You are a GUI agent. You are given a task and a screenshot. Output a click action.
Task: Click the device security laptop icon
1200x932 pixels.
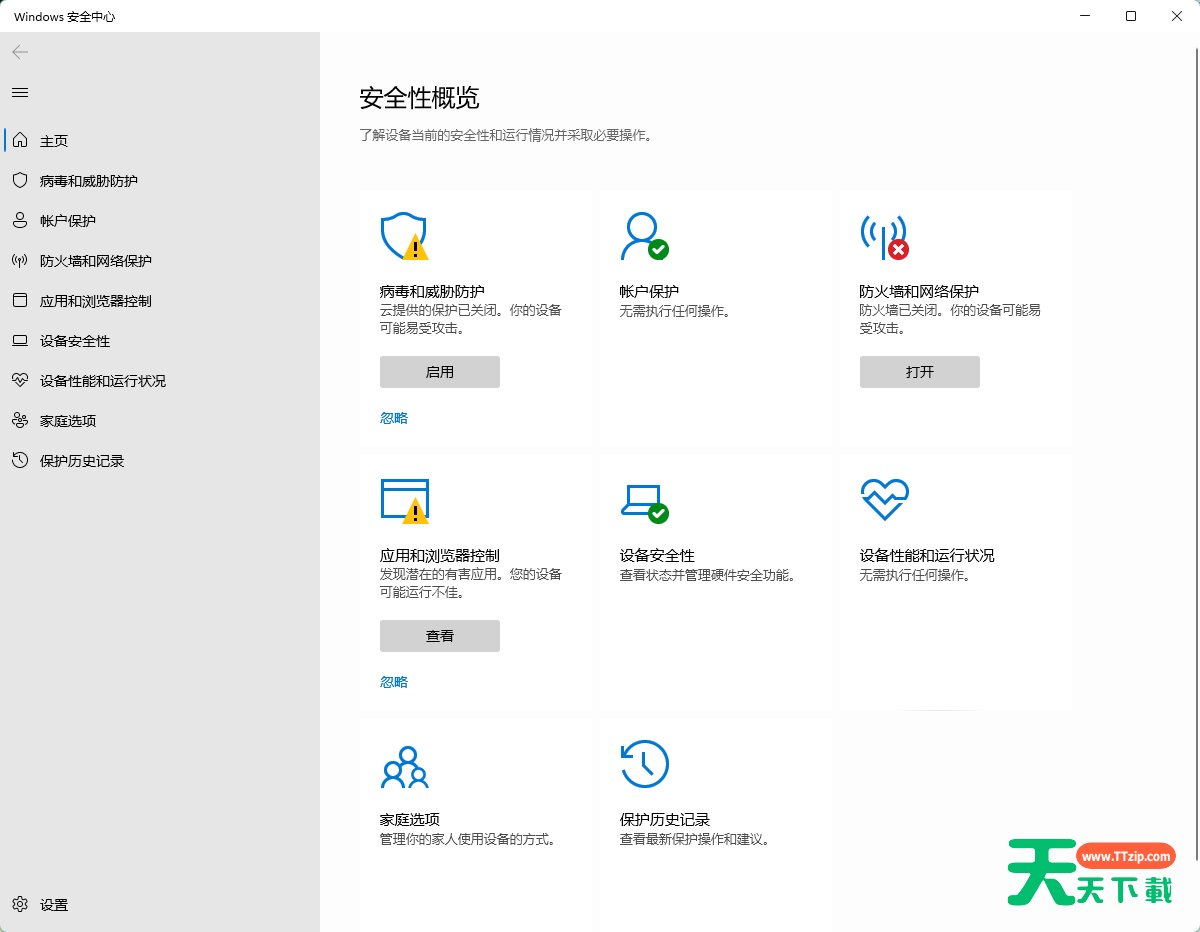643,500
